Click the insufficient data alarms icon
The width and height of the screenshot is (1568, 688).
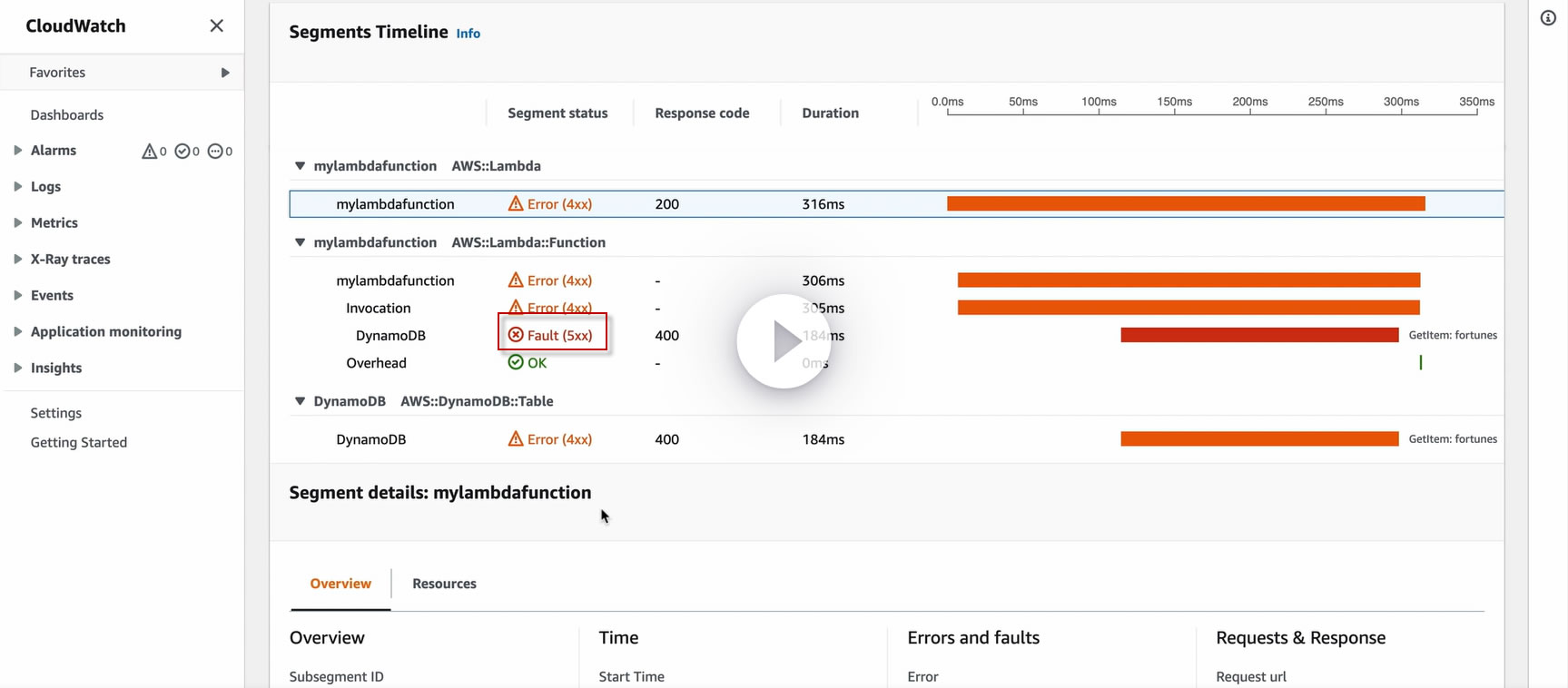215,151
